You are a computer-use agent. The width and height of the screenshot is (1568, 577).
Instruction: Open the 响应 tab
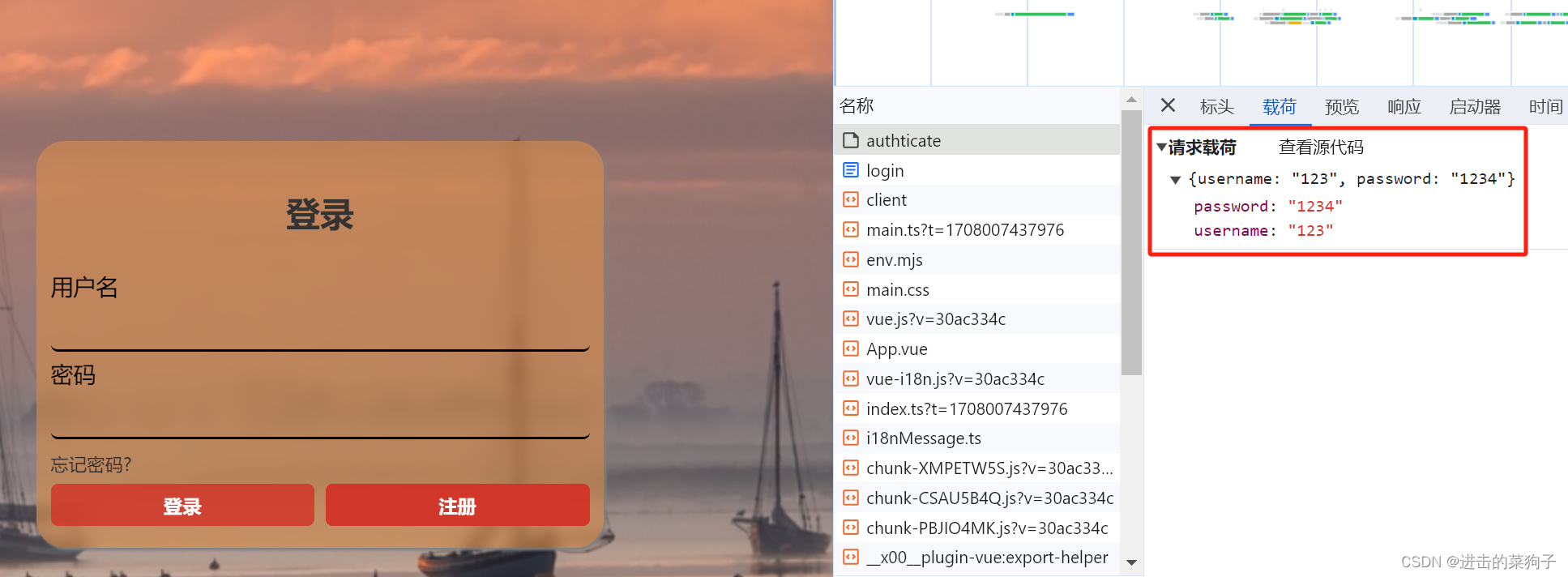1404,106
